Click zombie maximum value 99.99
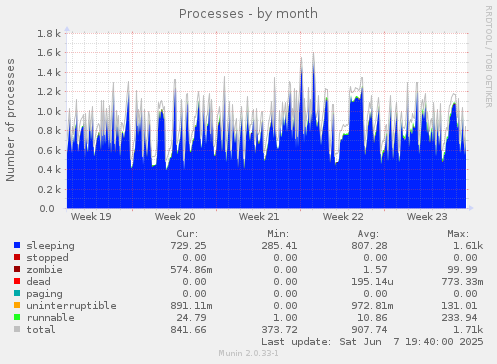 coord(463,270)
